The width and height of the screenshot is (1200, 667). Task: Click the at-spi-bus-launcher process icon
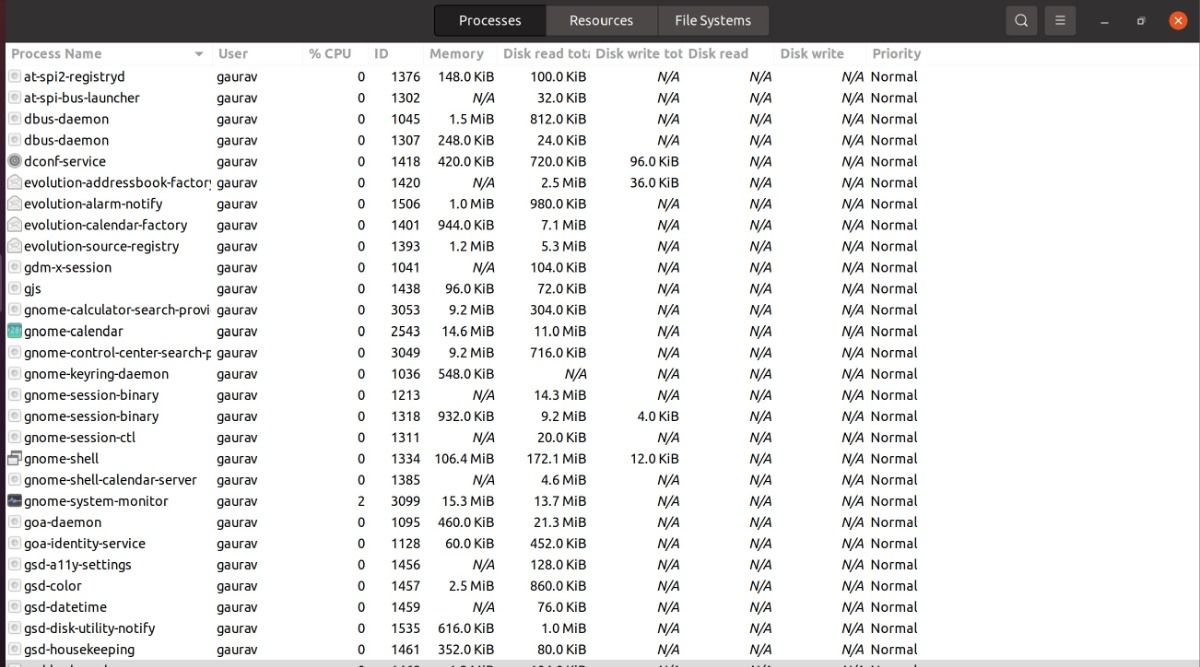pos(14,98)
